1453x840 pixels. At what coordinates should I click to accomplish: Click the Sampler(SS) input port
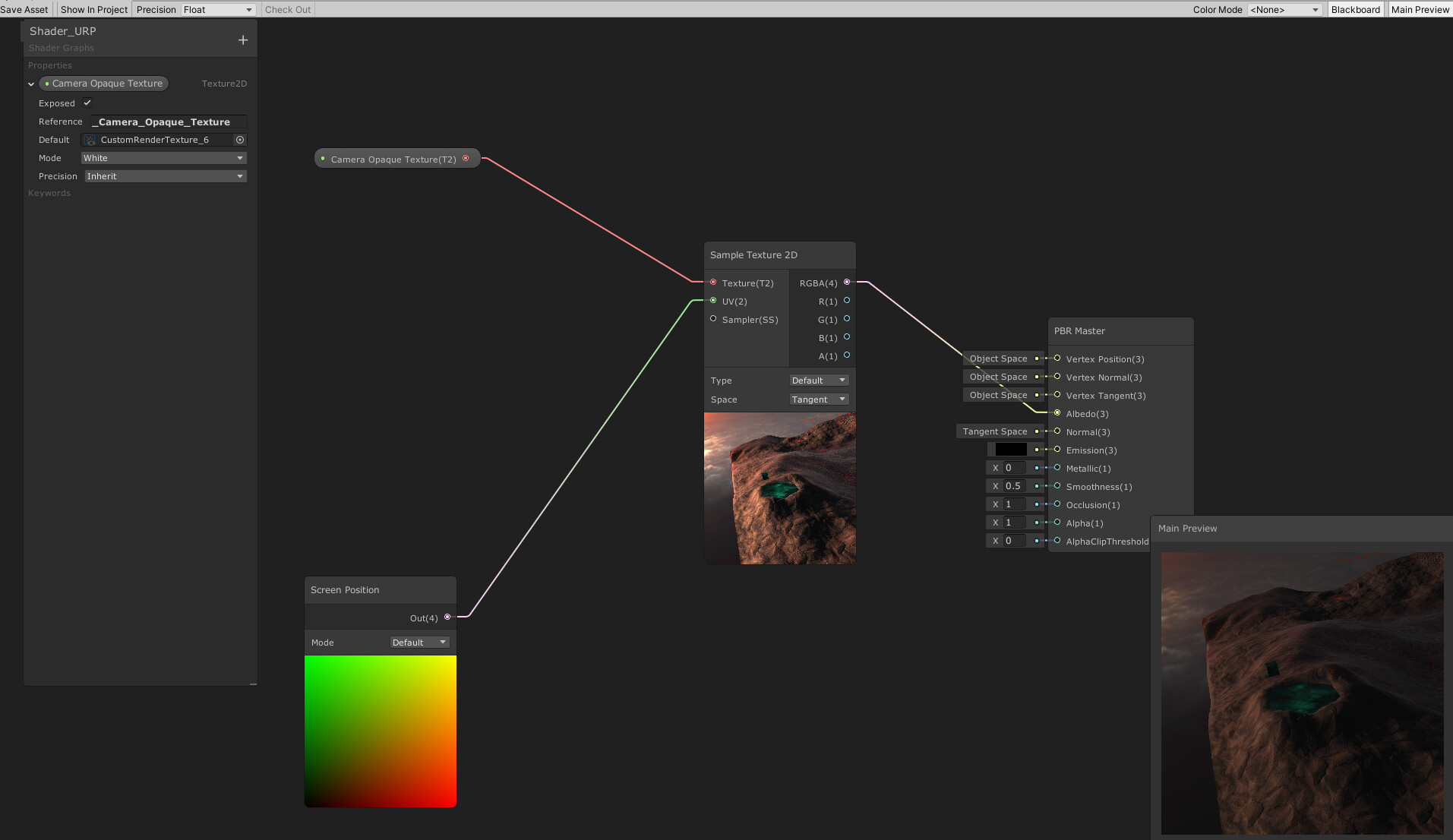tap(713, 319)
